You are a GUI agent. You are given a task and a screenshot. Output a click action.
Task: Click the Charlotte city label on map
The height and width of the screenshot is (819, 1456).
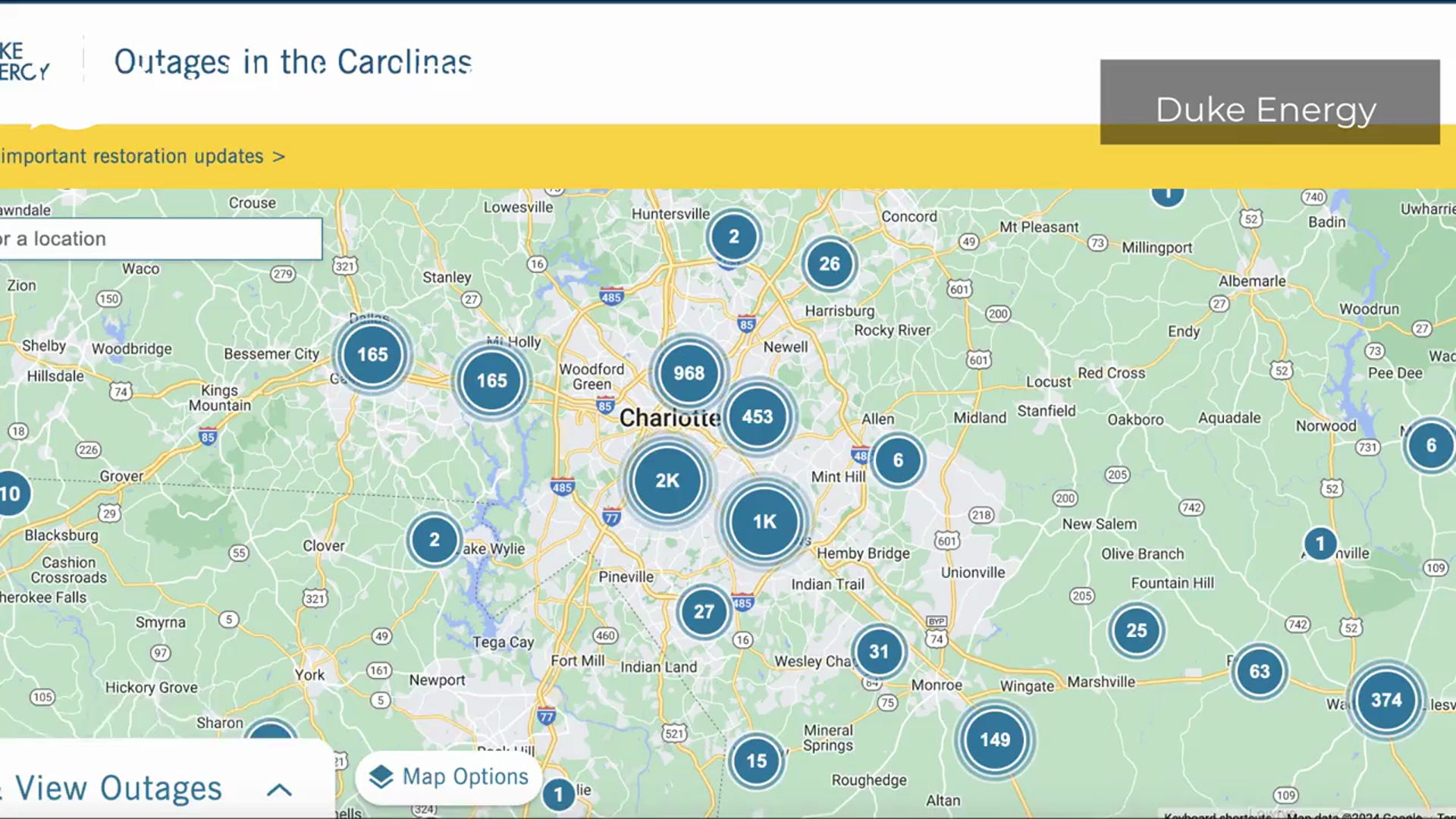[670, 418]
